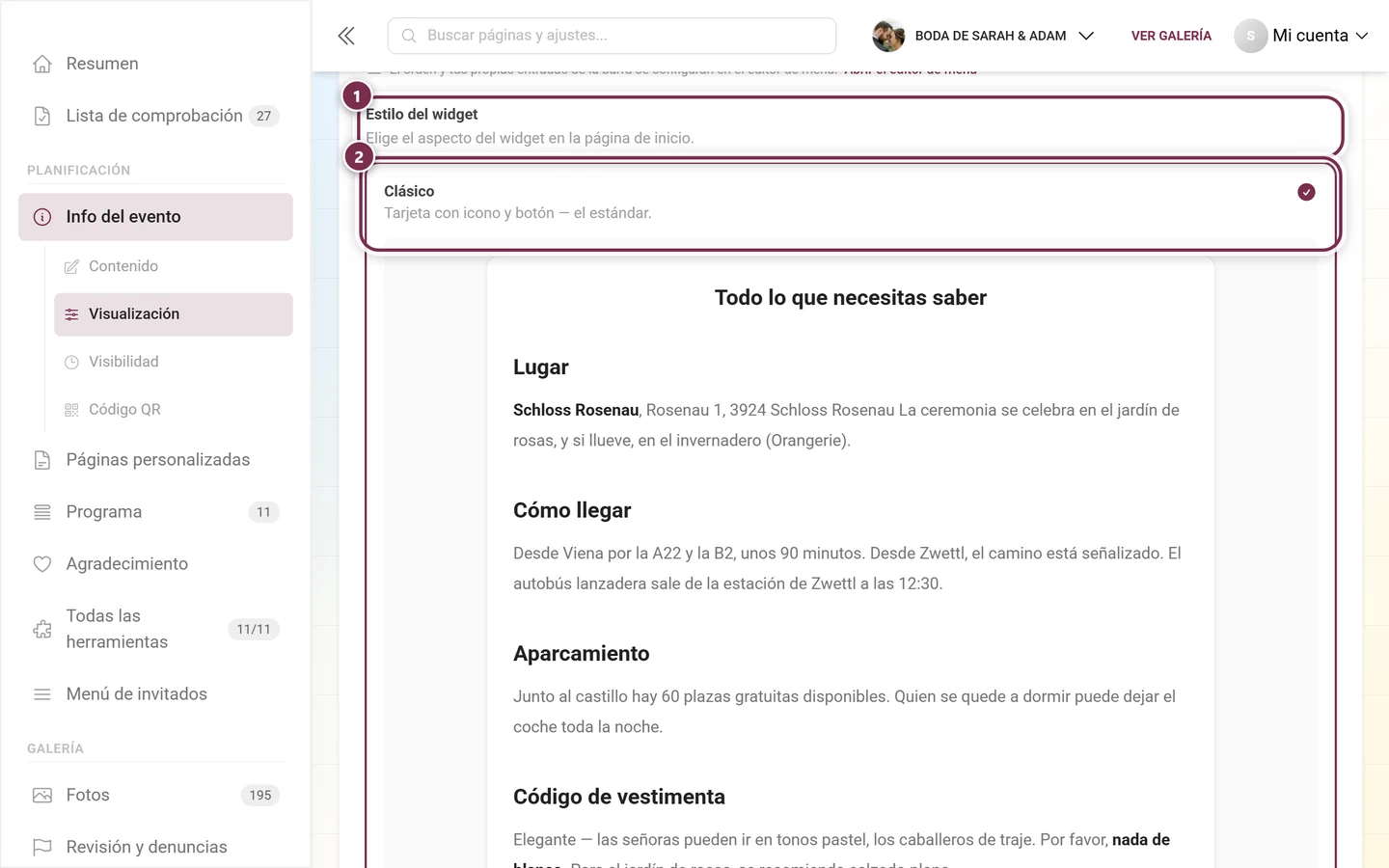Open Resumen via its house icon

click(42, 64)
